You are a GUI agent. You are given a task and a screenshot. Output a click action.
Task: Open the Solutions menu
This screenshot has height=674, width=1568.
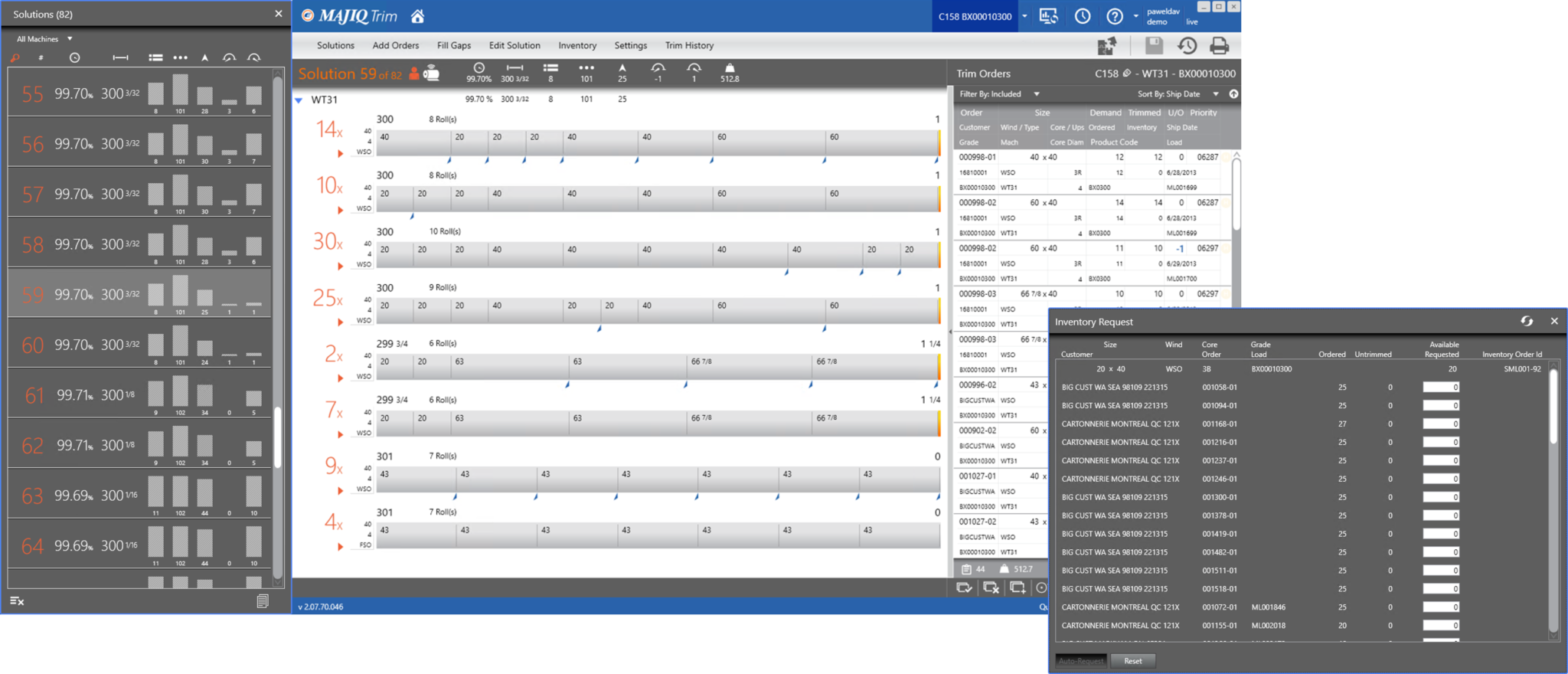click(x=335, y=45)
